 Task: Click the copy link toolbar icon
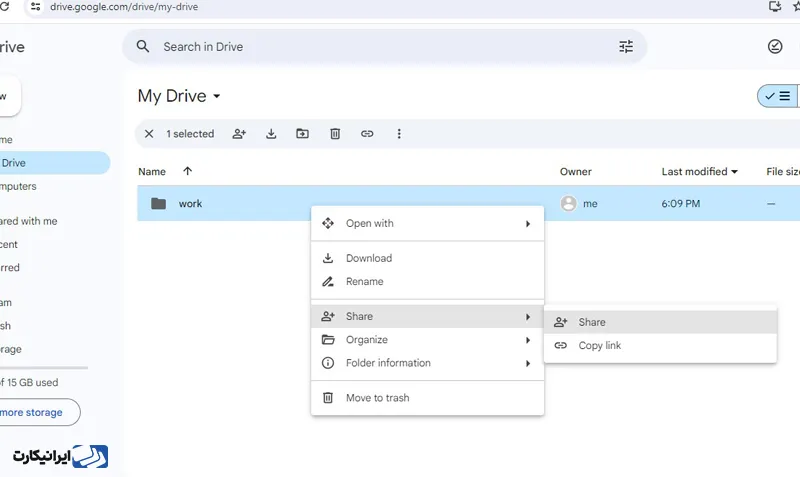367,134
